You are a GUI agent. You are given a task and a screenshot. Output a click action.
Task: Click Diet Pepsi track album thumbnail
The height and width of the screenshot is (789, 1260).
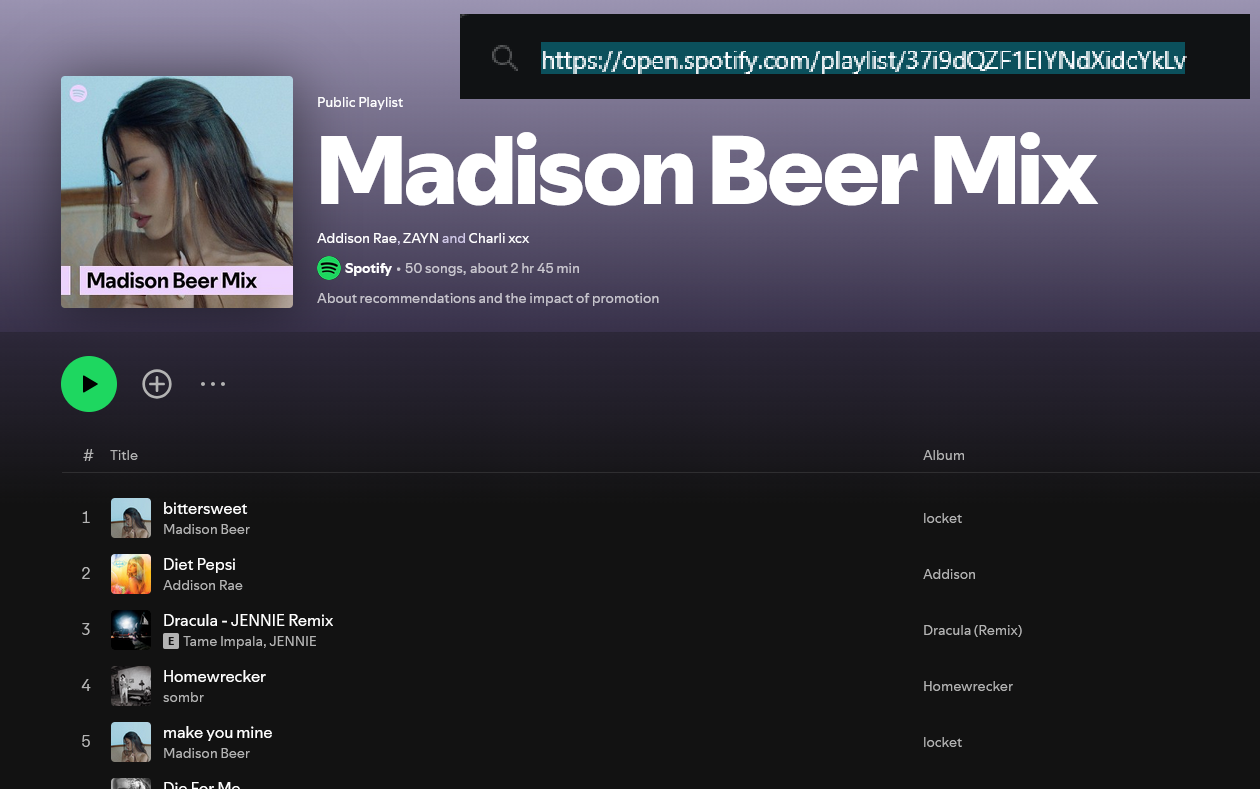(131, 574)
